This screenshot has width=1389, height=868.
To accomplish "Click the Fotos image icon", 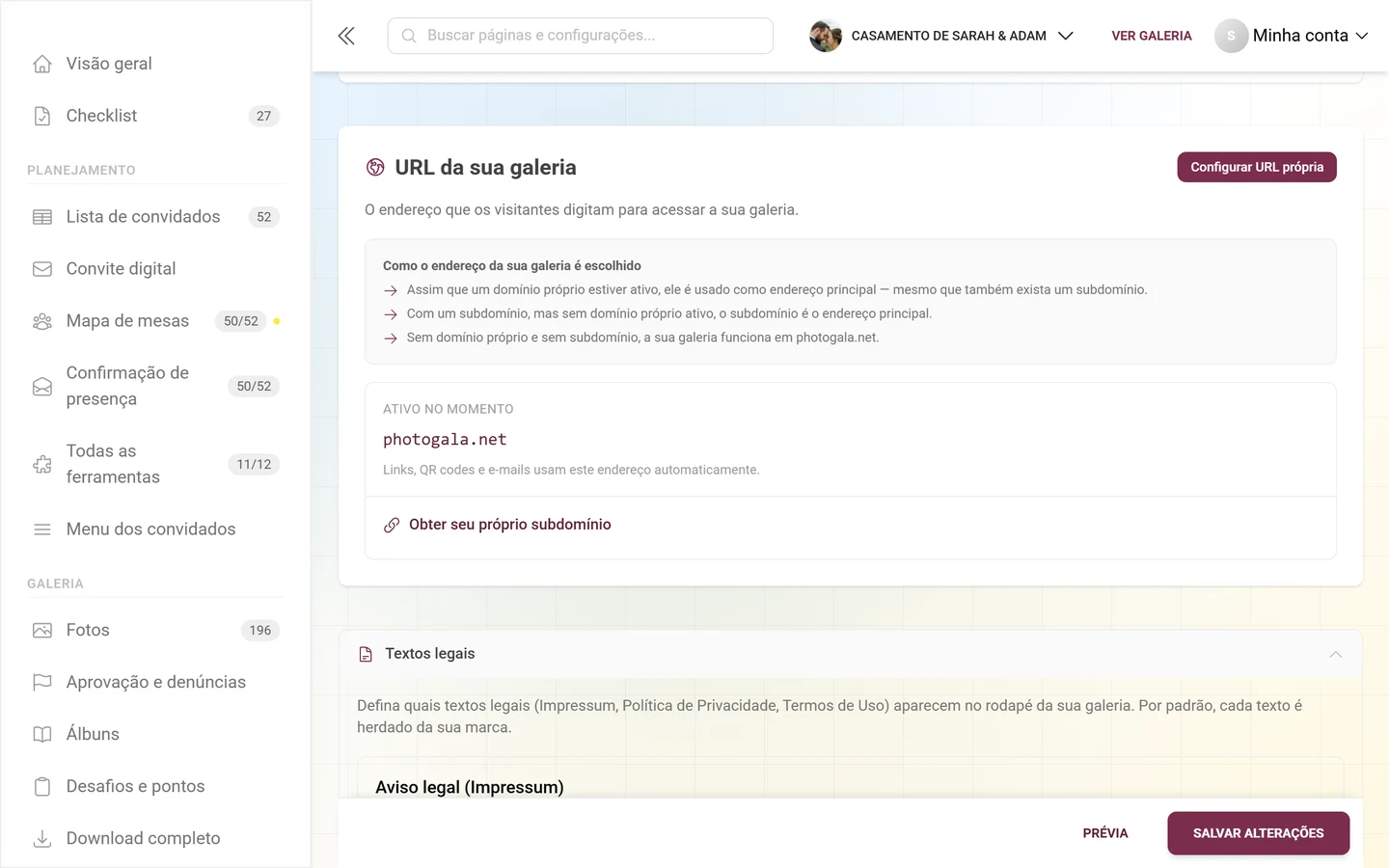I will coord(42,630).
